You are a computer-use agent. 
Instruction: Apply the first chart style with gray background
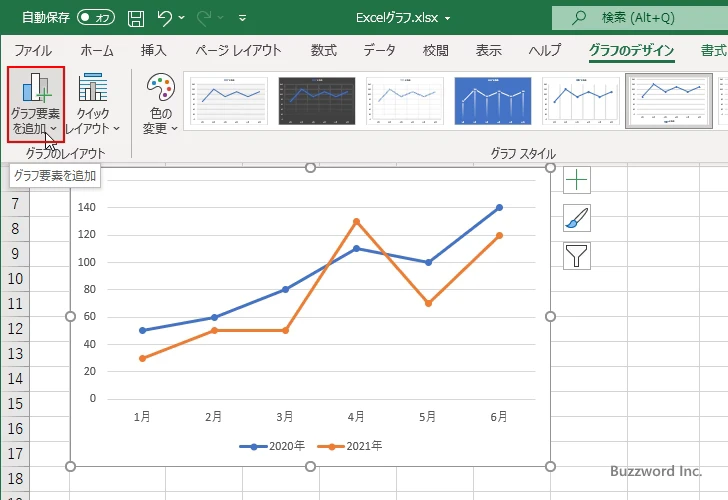[x=229, y=101]
